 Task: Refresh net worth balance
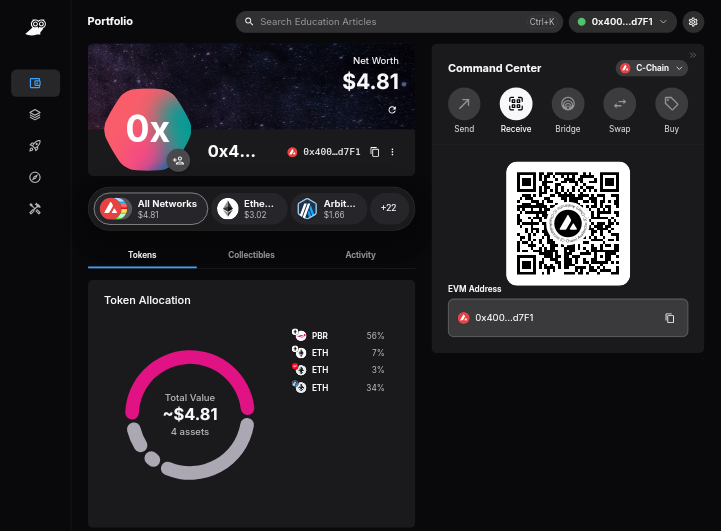pos(392,110)
